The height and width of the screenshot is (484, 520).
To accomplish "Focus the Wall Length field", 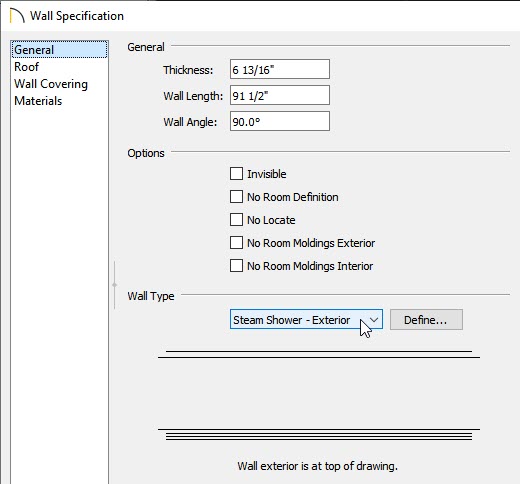I will 280,95.
